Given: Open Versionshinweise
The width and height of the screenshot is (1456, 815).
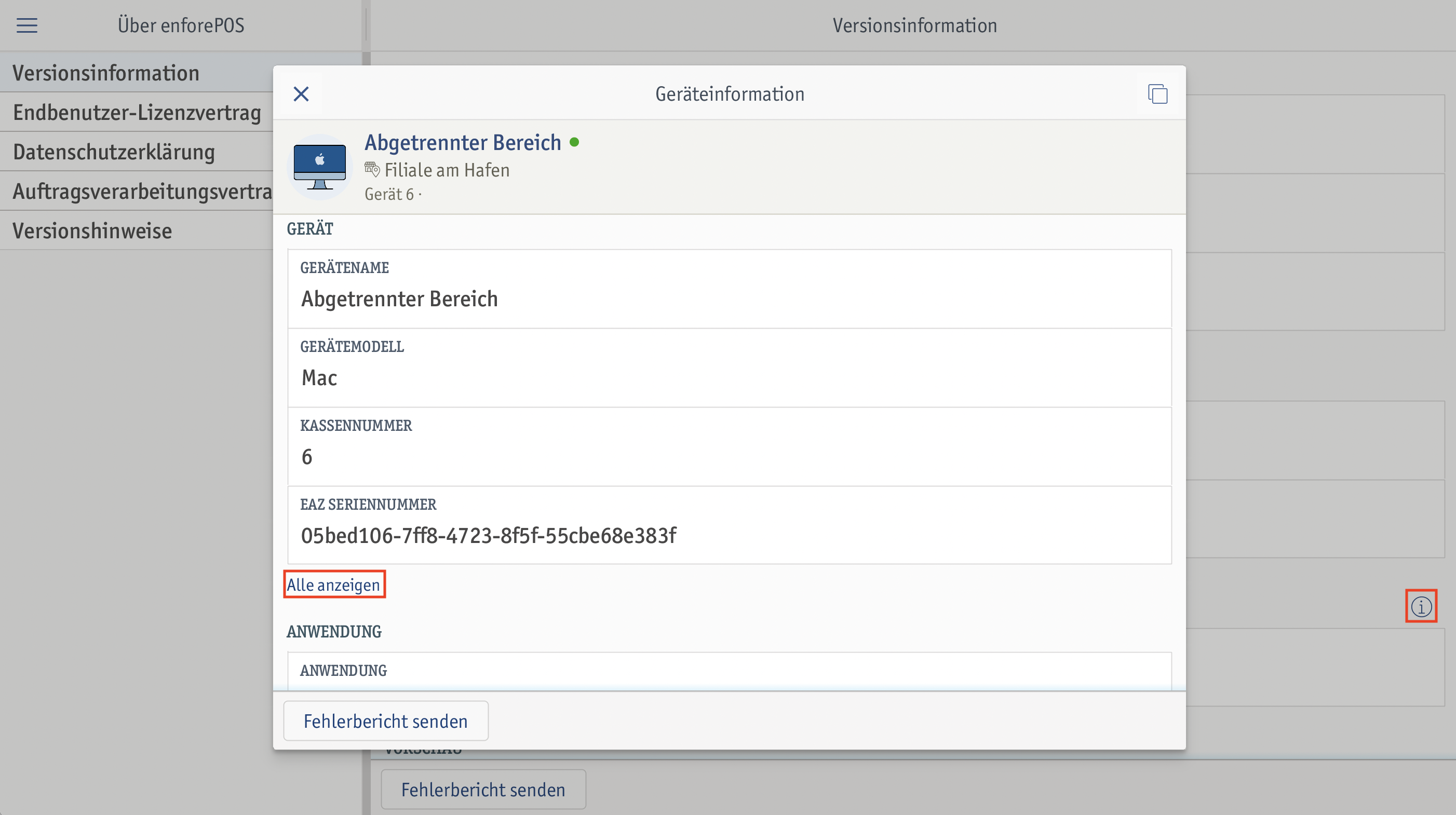Looking at the screenshot, I should pyautogui.click(x=137, y=231).
